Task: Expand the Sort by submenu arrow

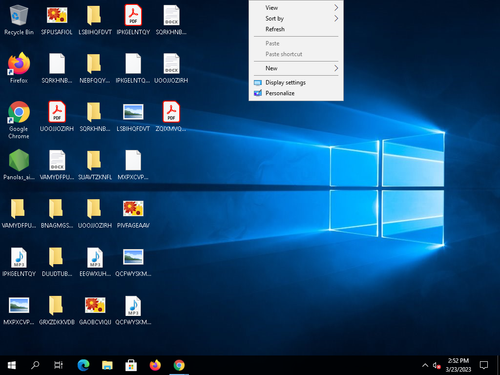Action: [x=336, y=18]
